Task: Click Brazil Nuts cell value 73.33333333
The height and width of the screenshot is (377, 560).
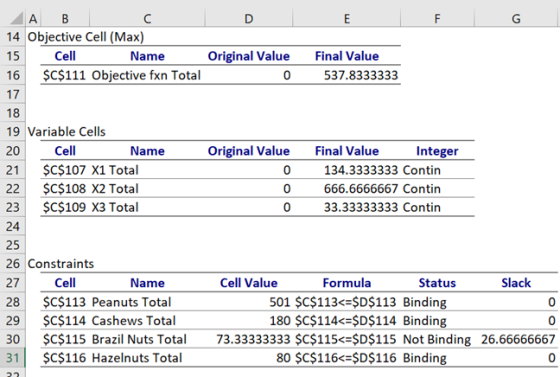Action: click(x=253, y=339)
